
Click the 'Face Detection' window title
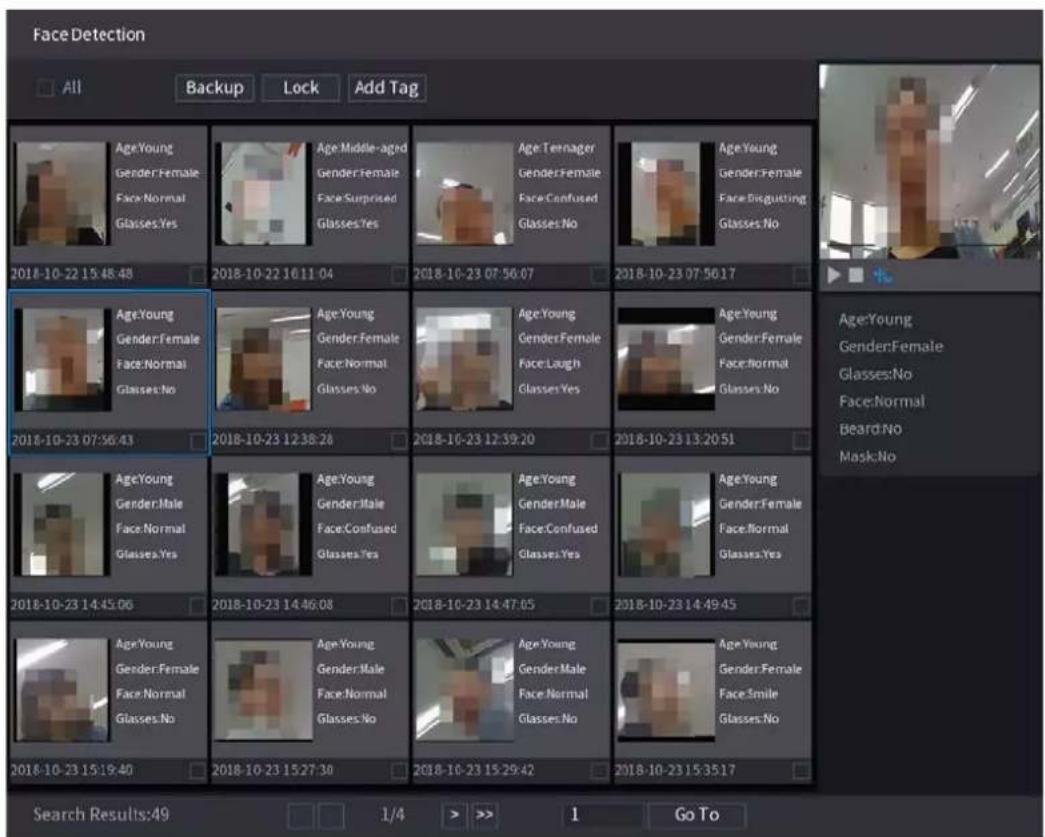[89, 35]
